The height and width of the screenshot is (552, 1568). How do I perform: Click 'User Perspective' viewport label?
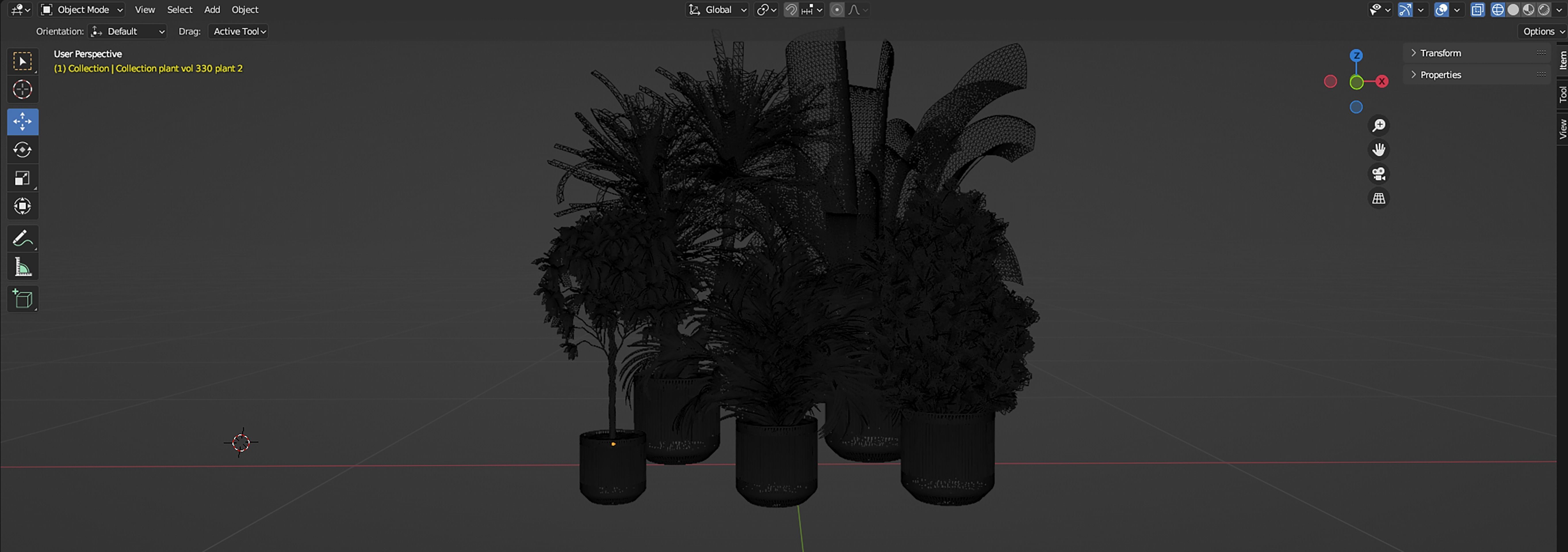pos(88,54)
